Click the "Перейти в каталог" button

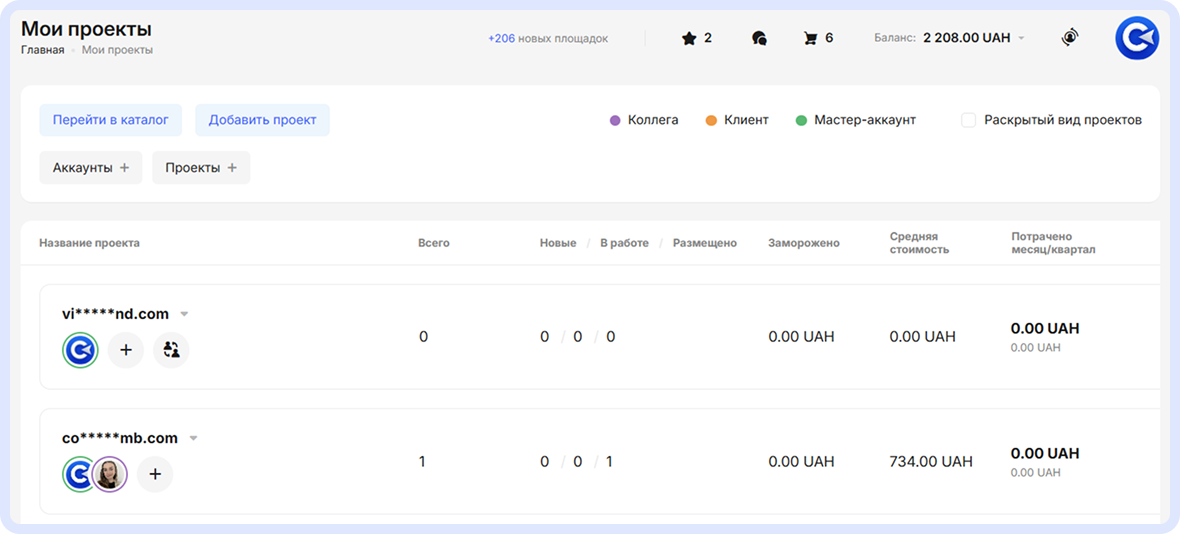tap(111, 120)
